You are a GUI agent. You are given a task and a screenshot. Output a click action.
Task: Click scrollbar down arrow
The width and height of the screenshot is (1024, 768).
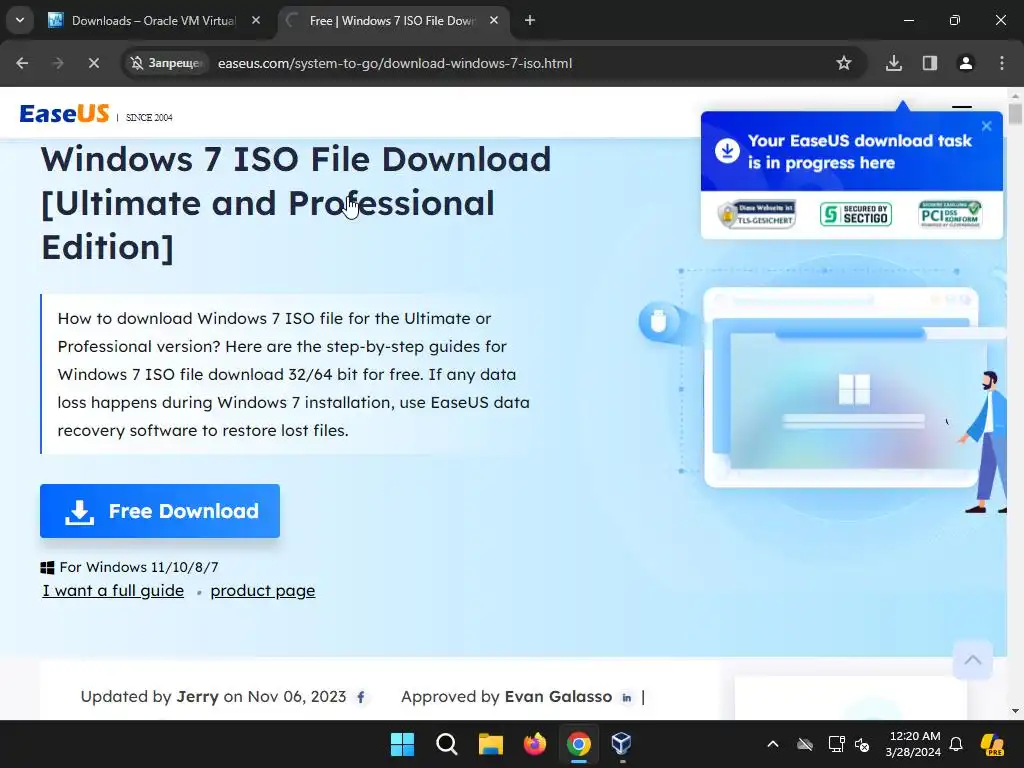point(1015,711)
